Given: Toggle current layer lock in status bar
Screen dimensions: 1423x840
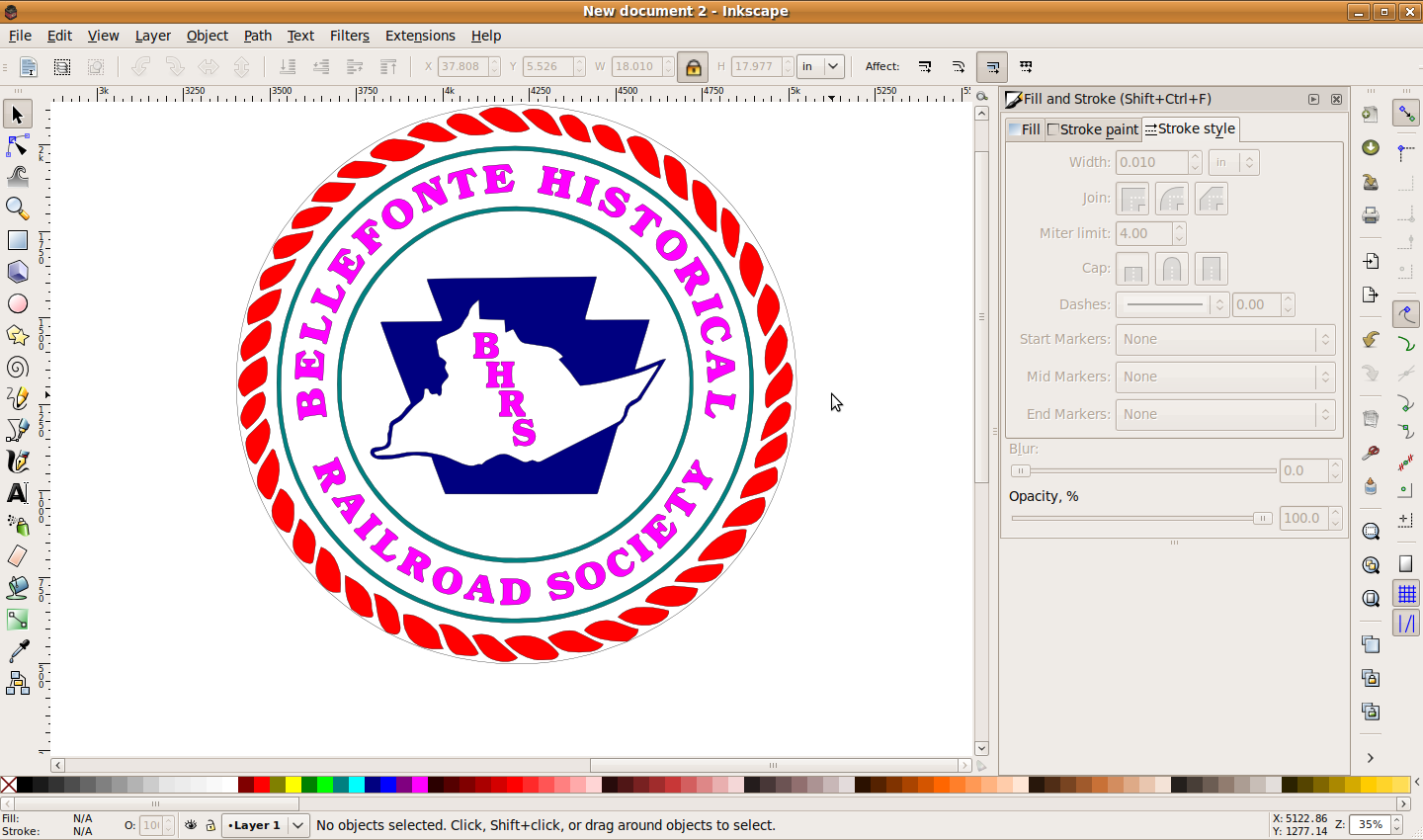Looking at the screenshot, I should (x=210, y=825).
